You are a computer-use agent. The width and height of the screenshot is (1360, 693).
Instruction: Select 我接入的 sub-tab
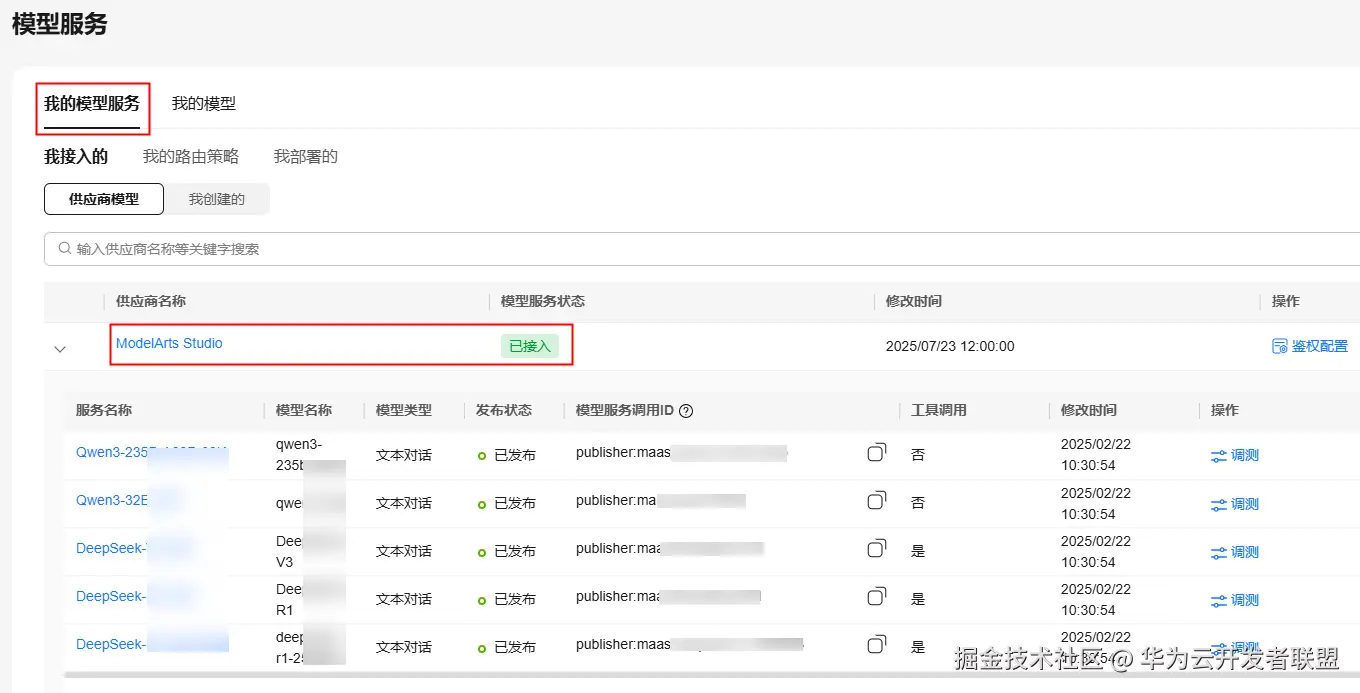coord(76,156)
